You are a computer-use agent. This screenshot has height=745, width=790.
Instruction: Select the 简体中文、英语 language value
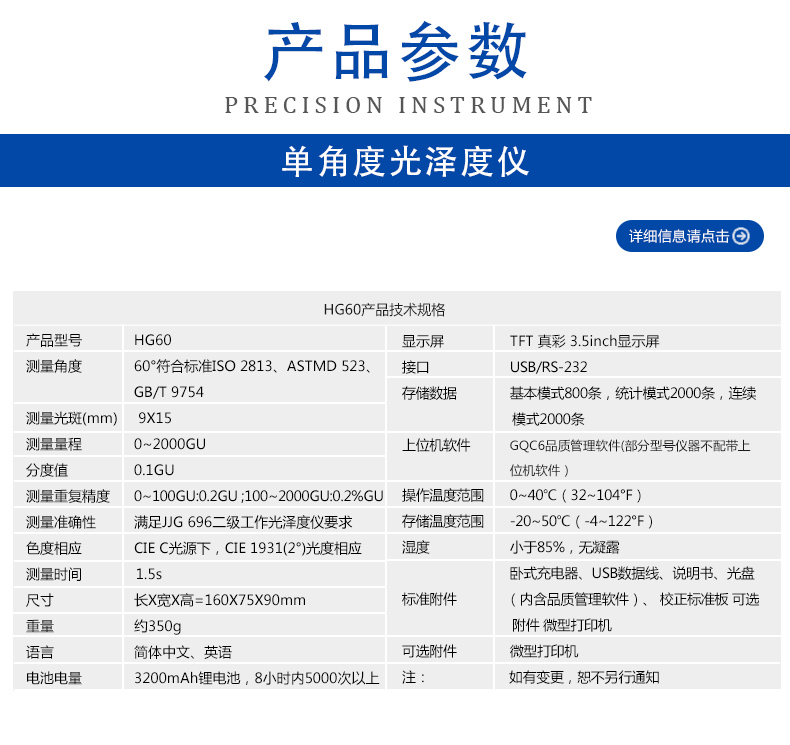(x=183, y=652)
